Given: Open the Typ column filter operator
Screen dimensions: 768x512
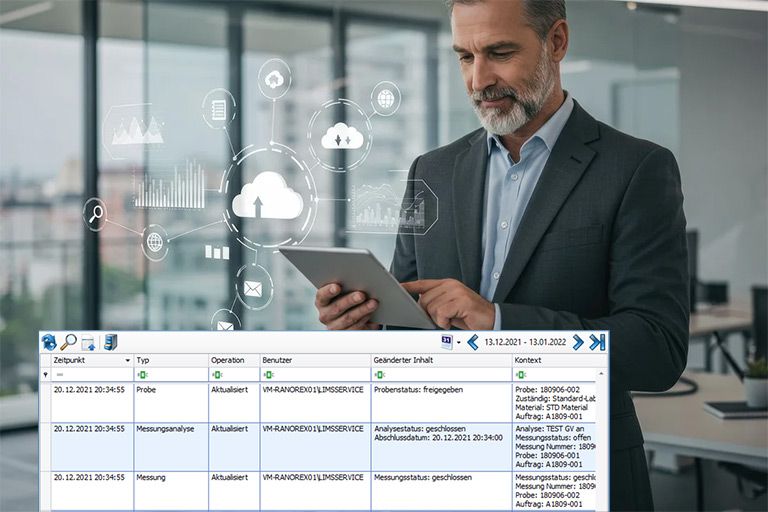Looking at the screenshot, I should pyautogui.click(x=142, y=375).
